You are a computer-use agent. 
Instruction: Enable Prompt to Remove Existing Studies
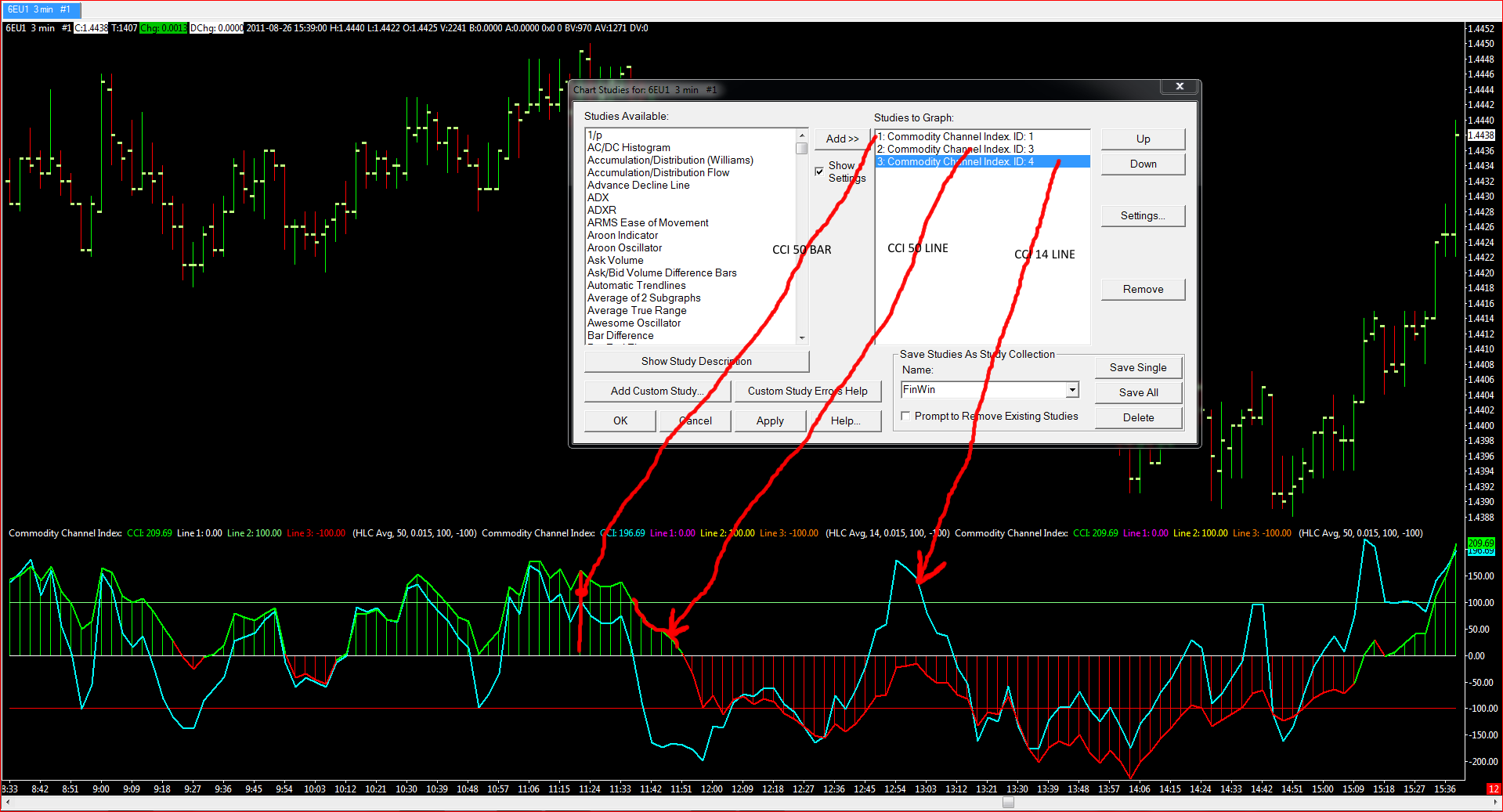pyautogui.click(x=905, y=416)
